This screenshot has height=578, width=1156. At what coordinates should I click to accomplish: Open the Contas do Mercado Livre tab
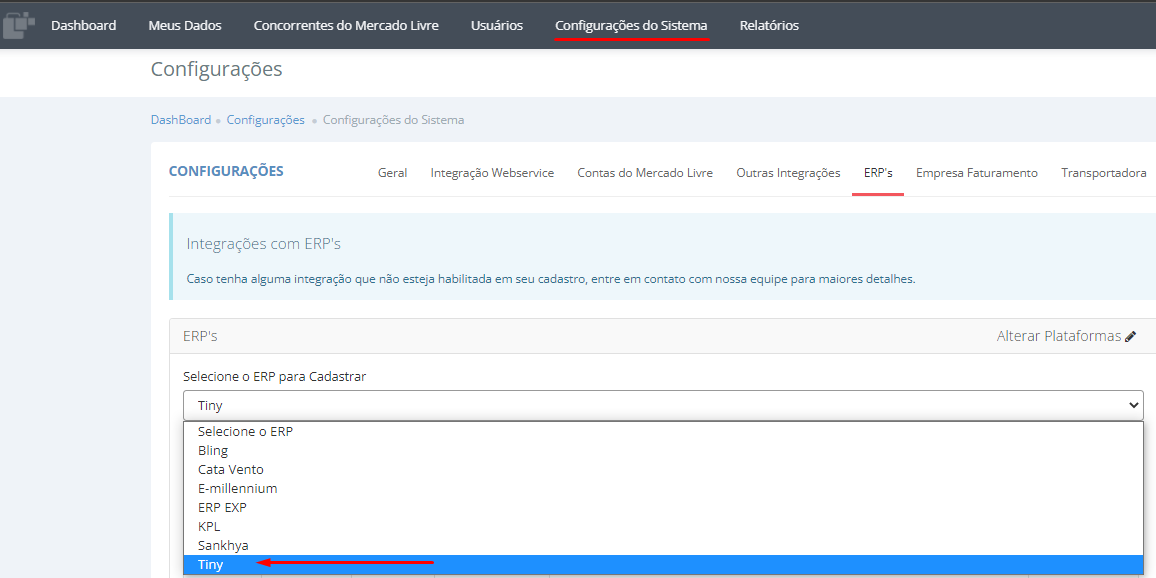644,173
